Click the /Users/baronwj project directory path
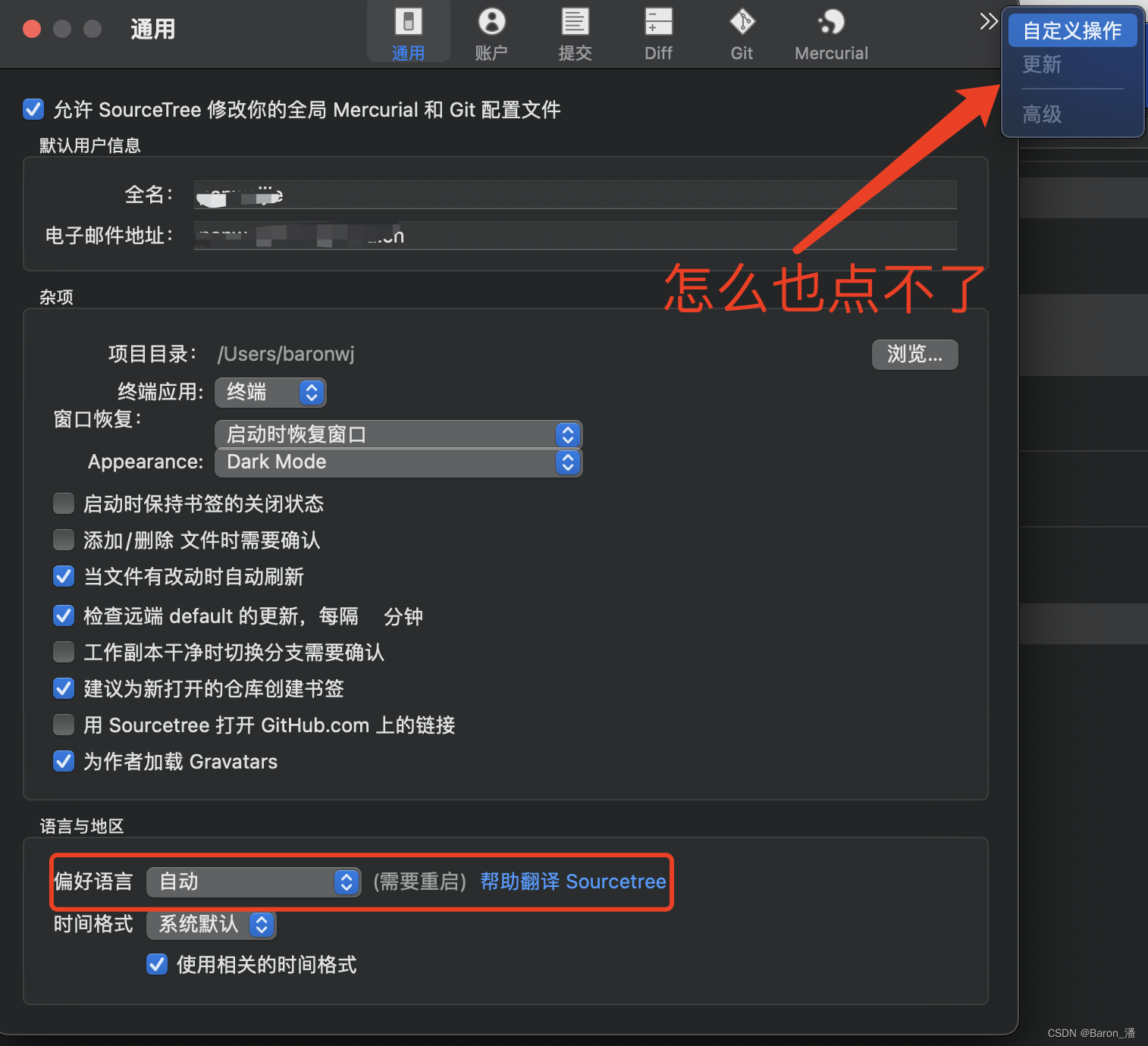 [286, 354]
